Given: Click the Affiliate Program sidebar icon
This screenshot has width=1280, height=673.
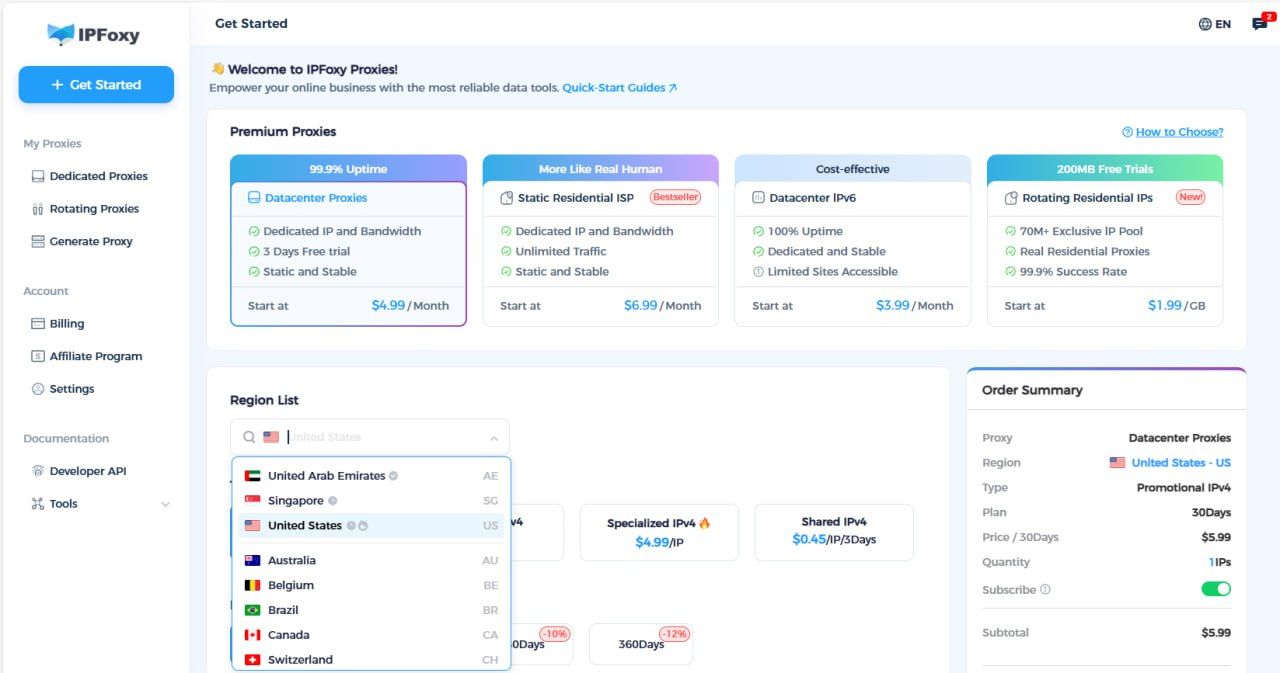Looking at the screenshot, I should click(38, 356).
